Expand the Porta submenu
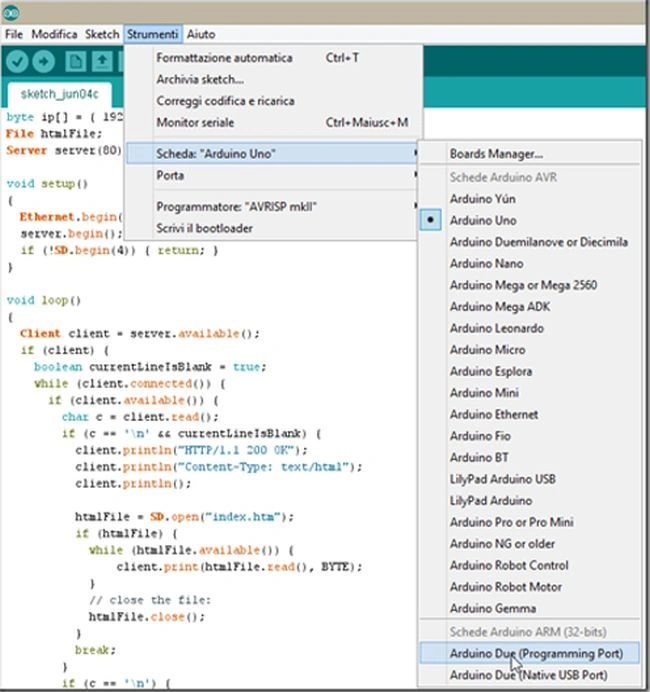Image resolution: width=650 pixels, height=692 pixels. click(272, 175)
